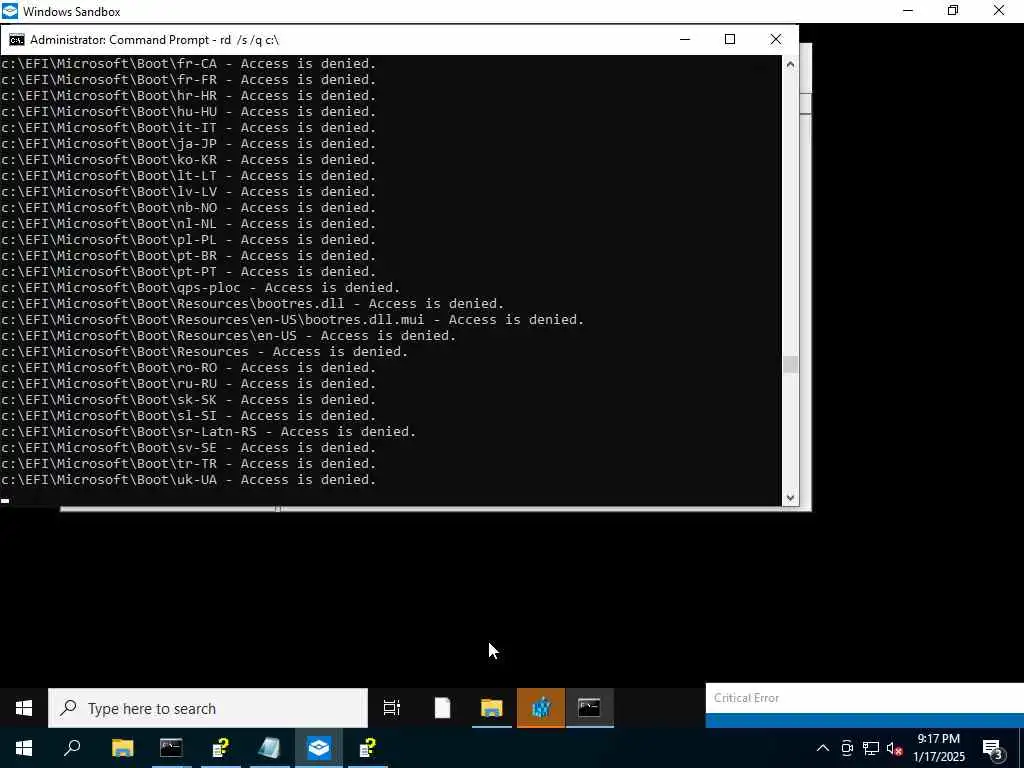Click the Command Prompt window title bar icon
The width and height of the screenshot is (1024, 768).
tap(16, 40)
